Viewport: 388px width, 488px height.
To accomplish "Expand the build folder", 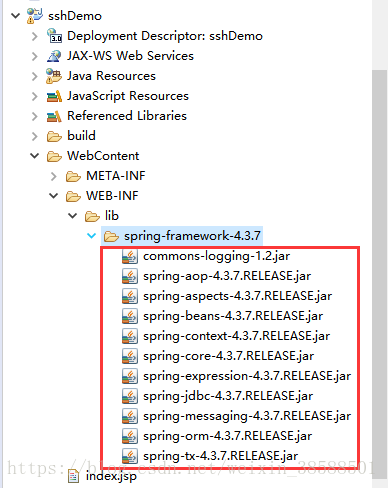I will tap(35, 136).
